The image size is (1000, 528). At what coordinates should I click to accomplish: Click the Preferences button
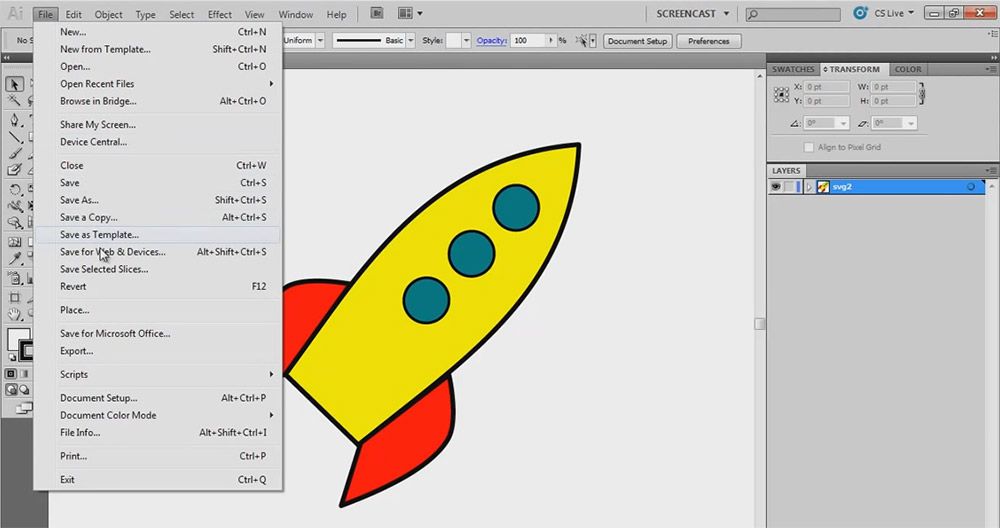709,41
